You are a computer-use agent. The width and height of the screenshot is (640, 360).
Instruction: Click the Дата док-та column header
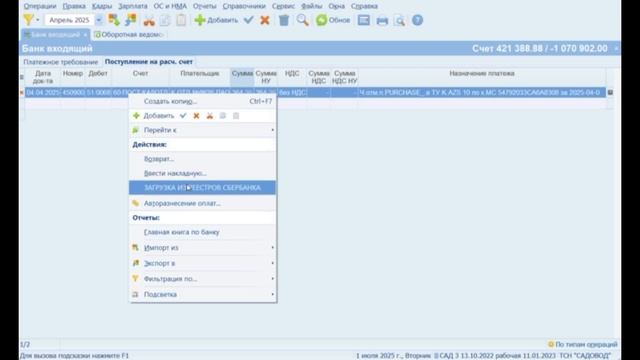pos(43,77)
